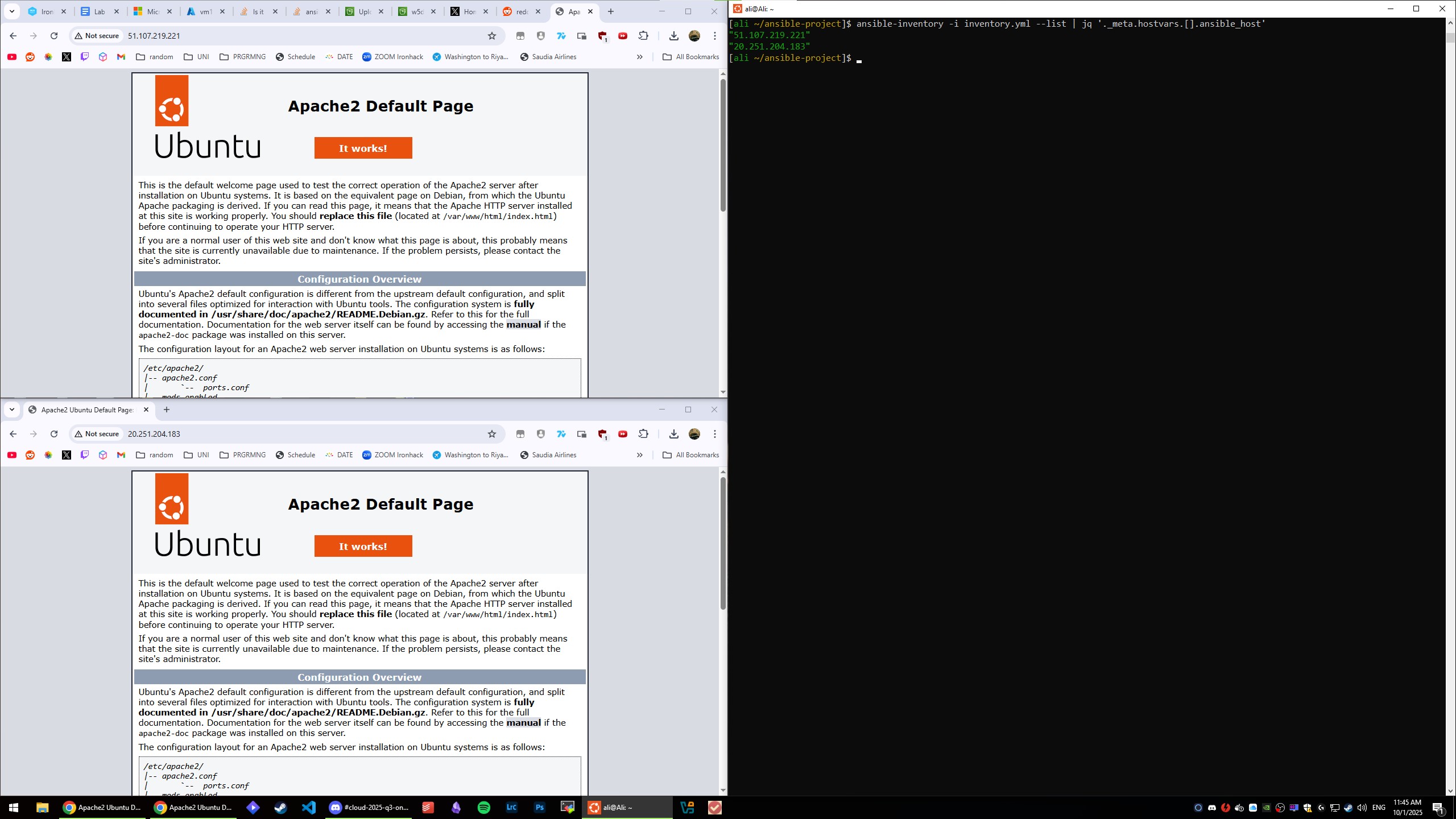The width and height of the screenshot is (1456, 819).
Task: Expand the tab search dropdown in top Chrome window
Action: (12, 11)
